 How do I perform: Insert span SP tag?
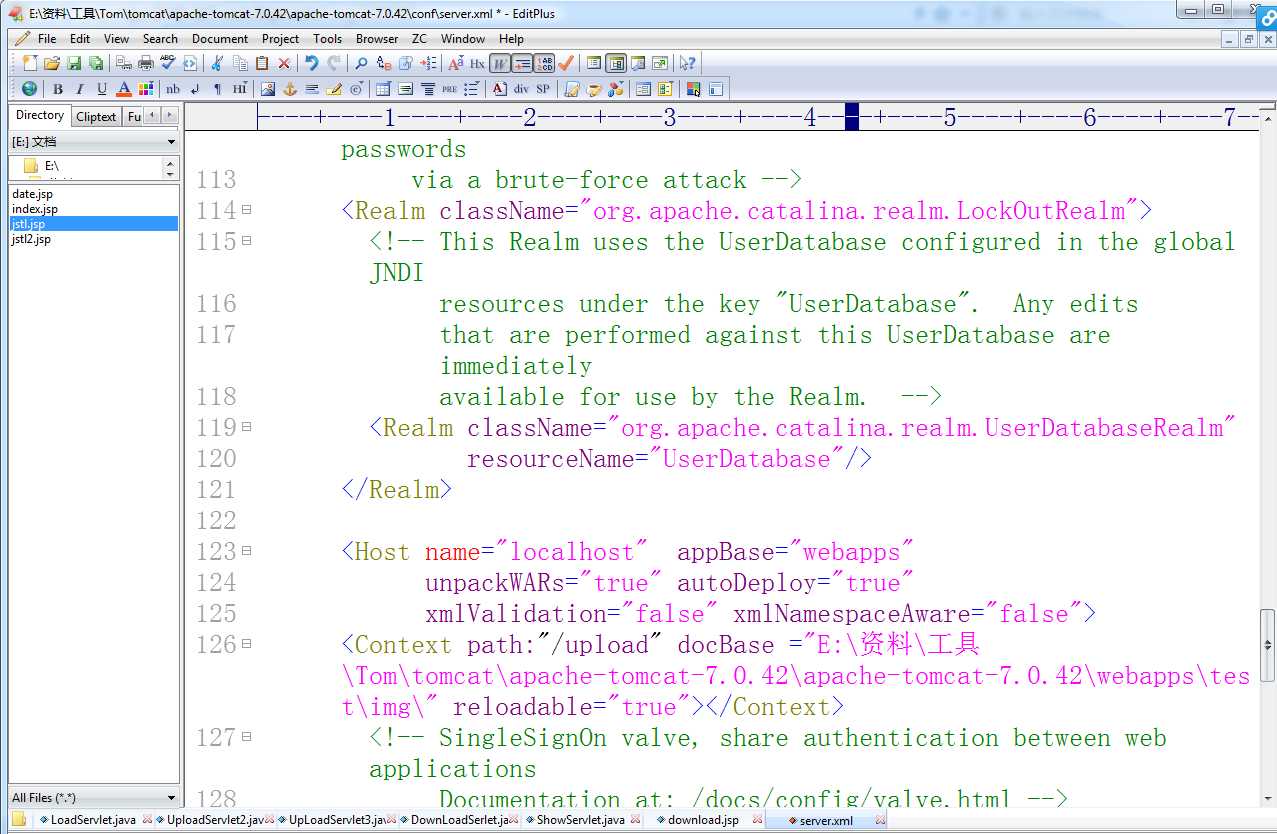coord(543,89)
